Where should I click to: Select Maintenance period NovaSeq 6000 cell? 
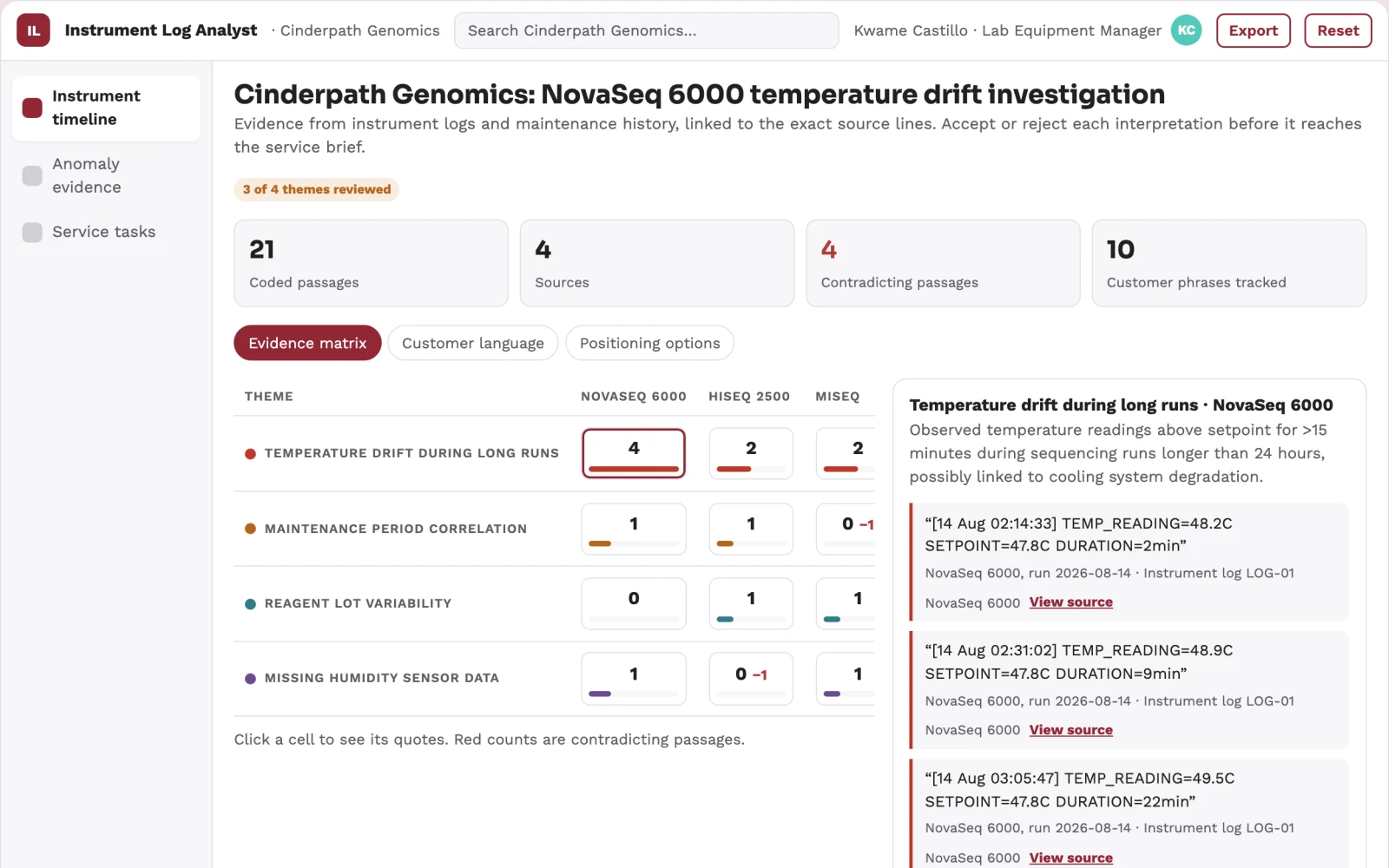click(634, 529)
